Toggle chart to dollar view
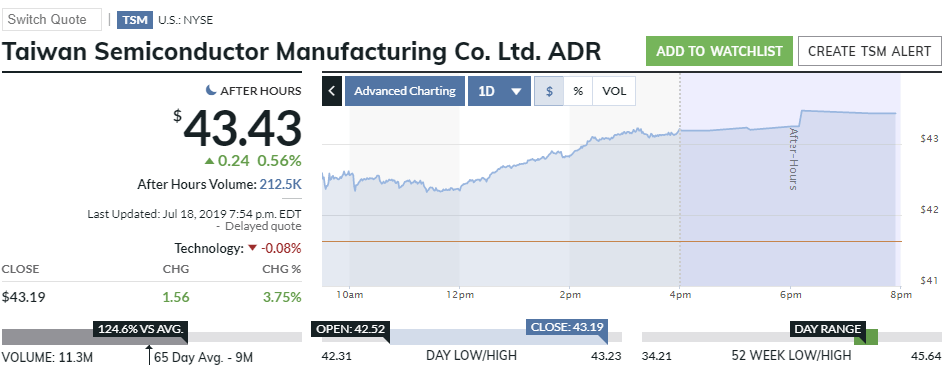Viewport: 946px width, 380px height. [x=549, y=91]
